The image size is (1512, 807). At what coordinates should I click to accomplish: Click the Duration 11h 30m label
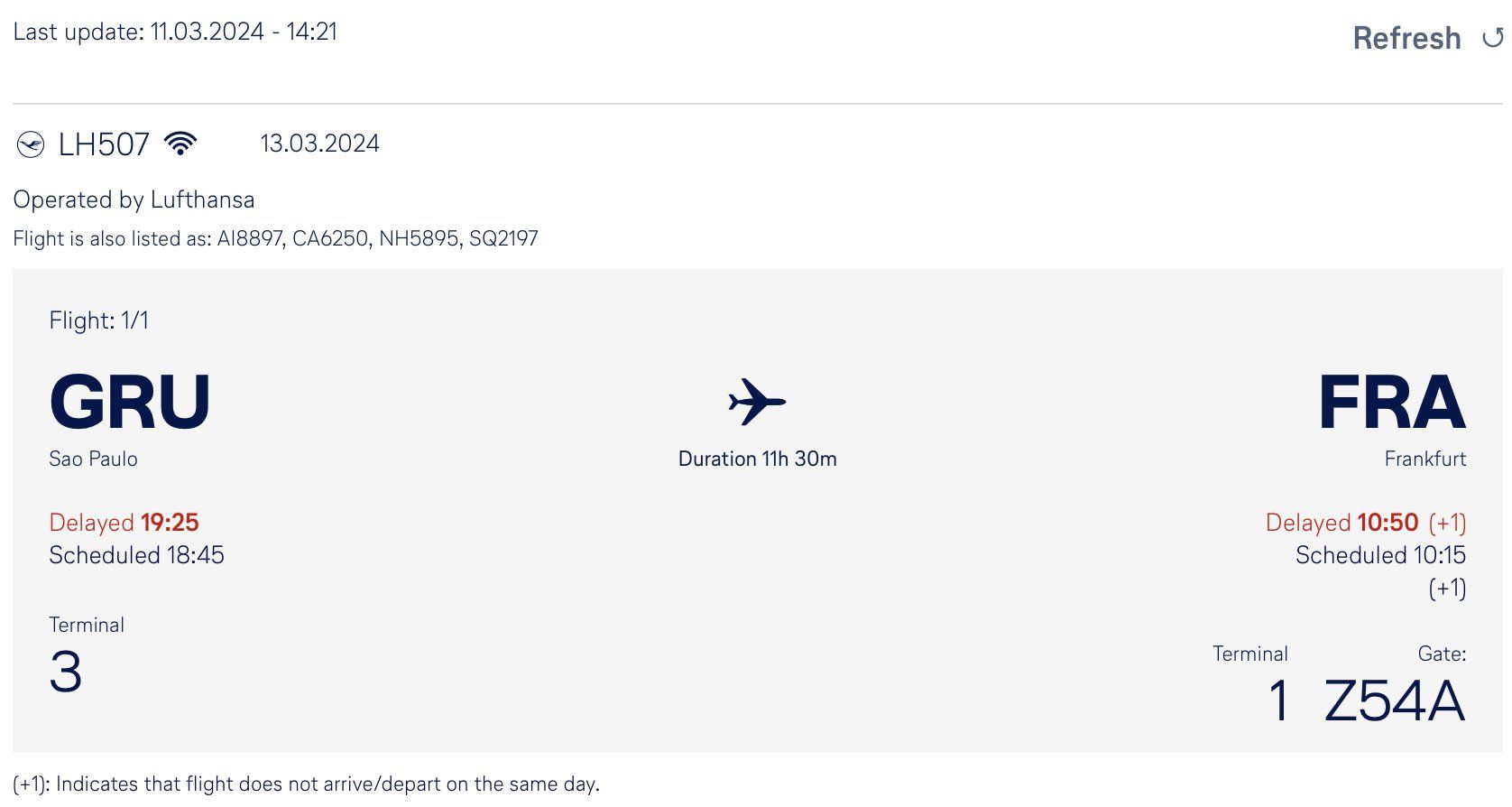point(757,459)
